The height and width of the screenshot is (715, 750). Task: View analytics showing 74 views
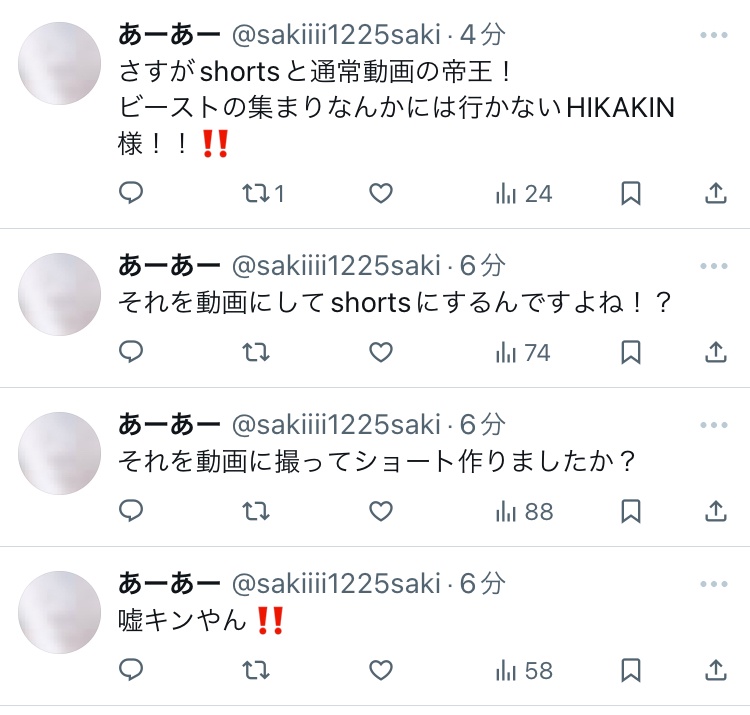pos(523,353)
